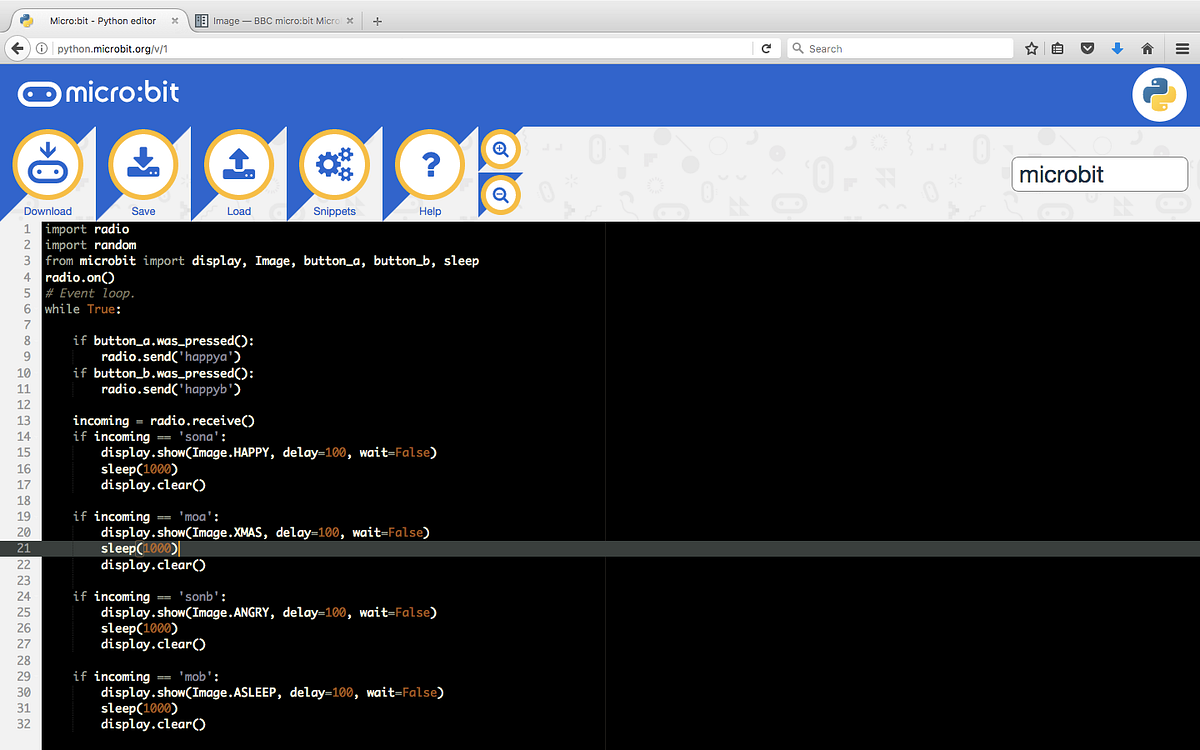1200x750 pixels.
Task: Edit the microbit script name field
Action: [1099, 174]
